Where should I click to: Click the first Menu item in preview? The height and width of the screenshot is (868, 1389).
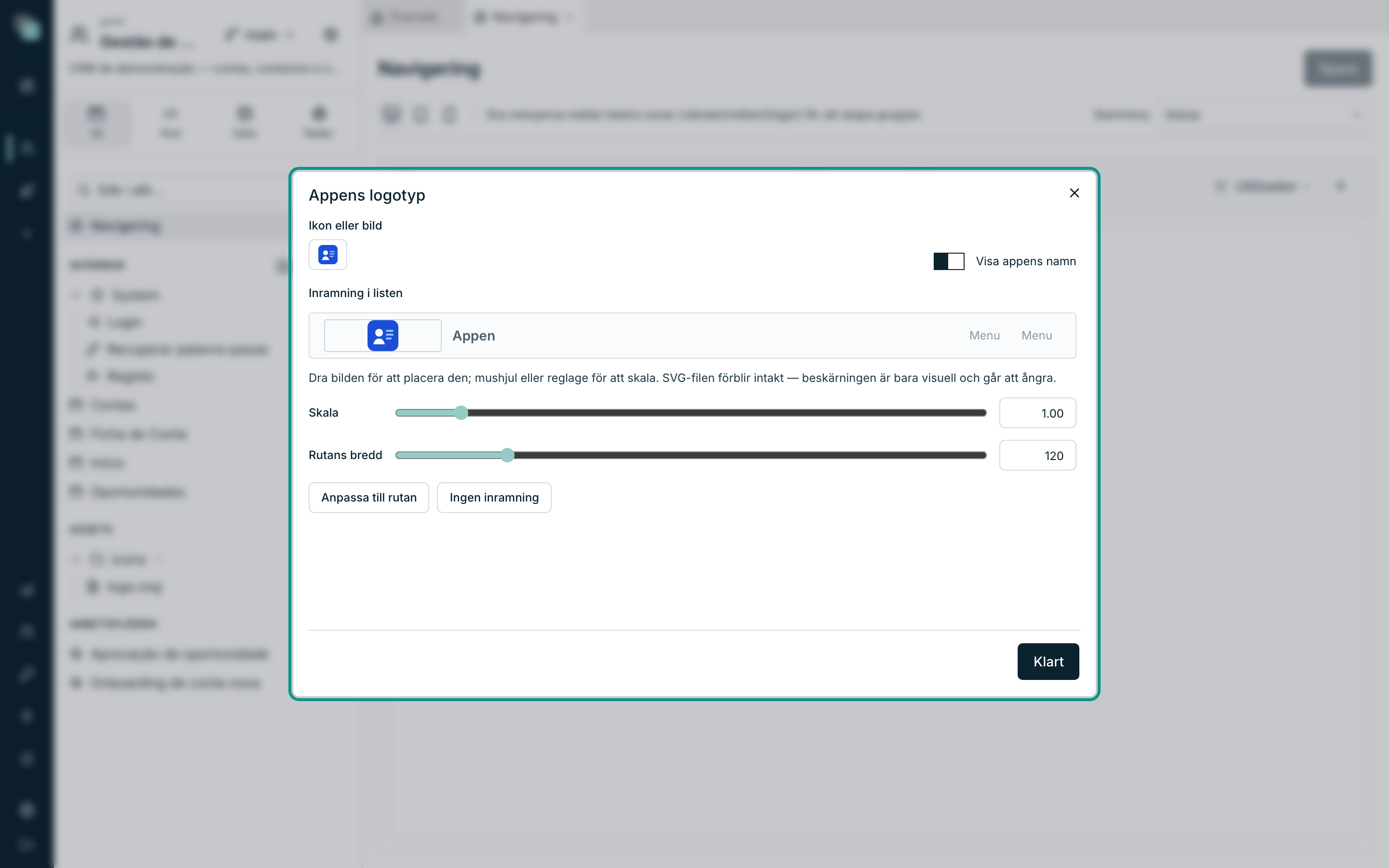click(x=984, y=335)
